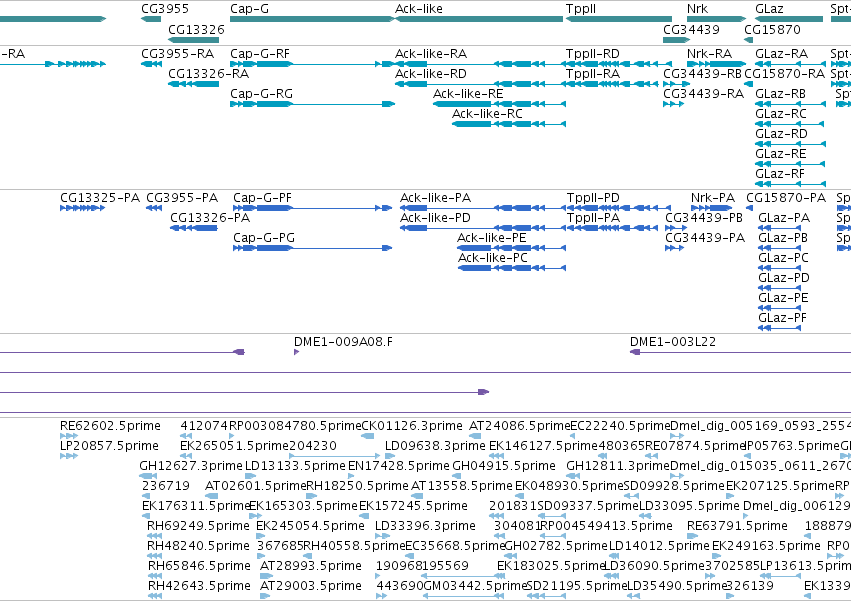
Task: Click protein TppII-PD
Action: pyautogui.click(x=619, y=208)
